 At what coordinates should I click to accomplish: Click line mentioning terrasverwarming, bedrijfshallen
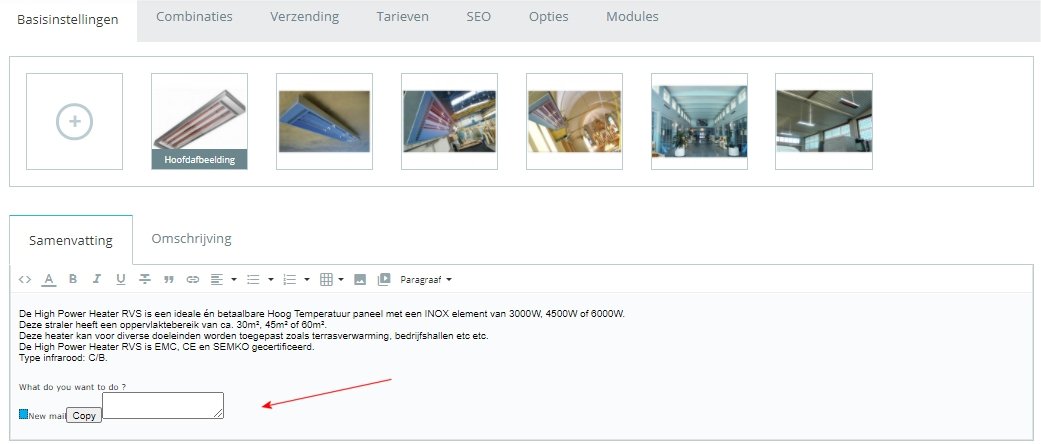254,336
